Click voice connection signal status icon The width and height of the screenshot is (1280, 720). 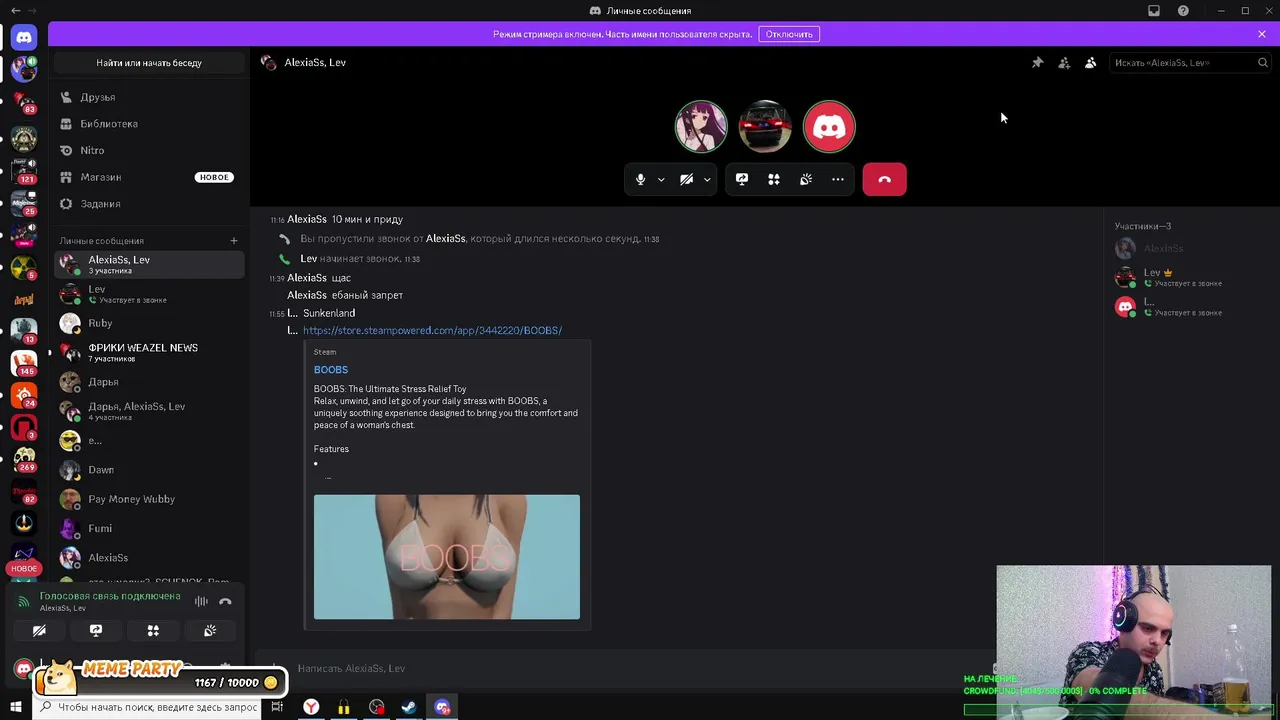pos(24,601)
